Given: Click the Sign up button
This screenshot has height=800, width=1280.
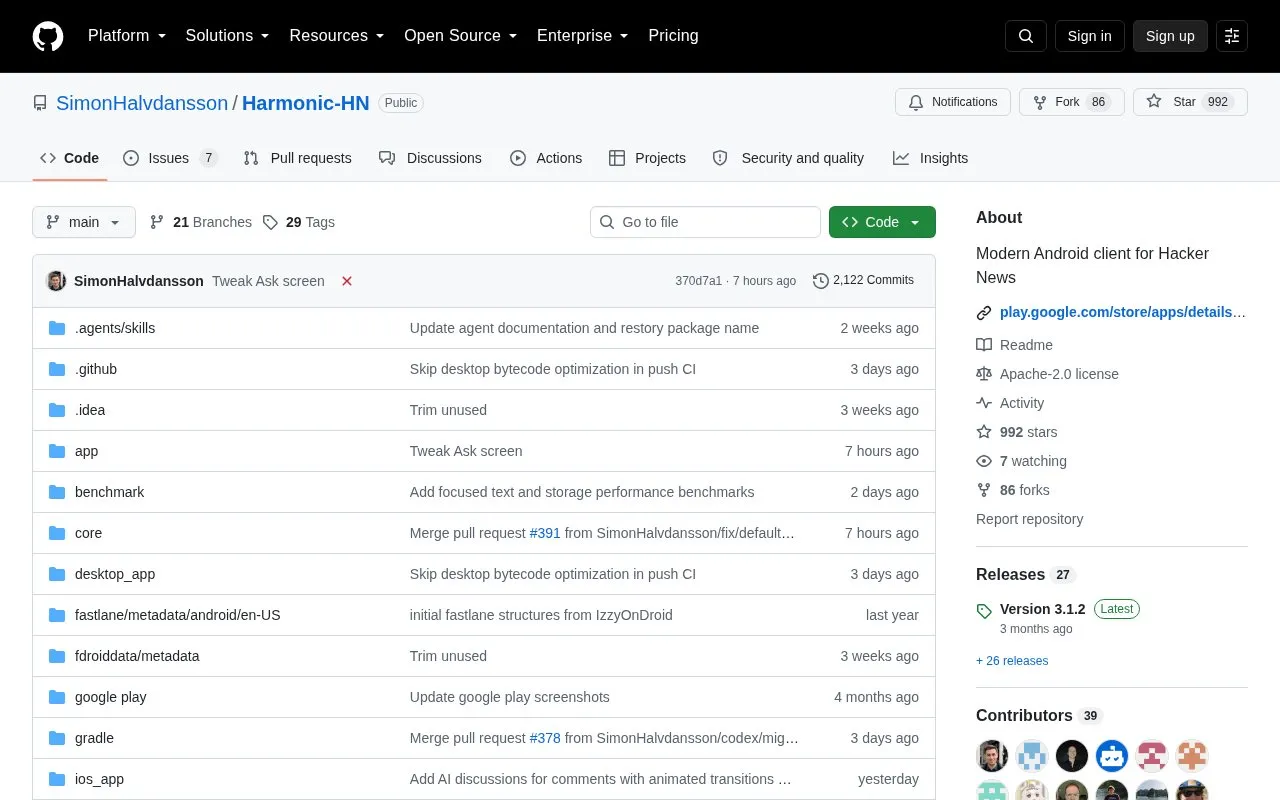Looking at the screenshot, I should [1170, 36].
